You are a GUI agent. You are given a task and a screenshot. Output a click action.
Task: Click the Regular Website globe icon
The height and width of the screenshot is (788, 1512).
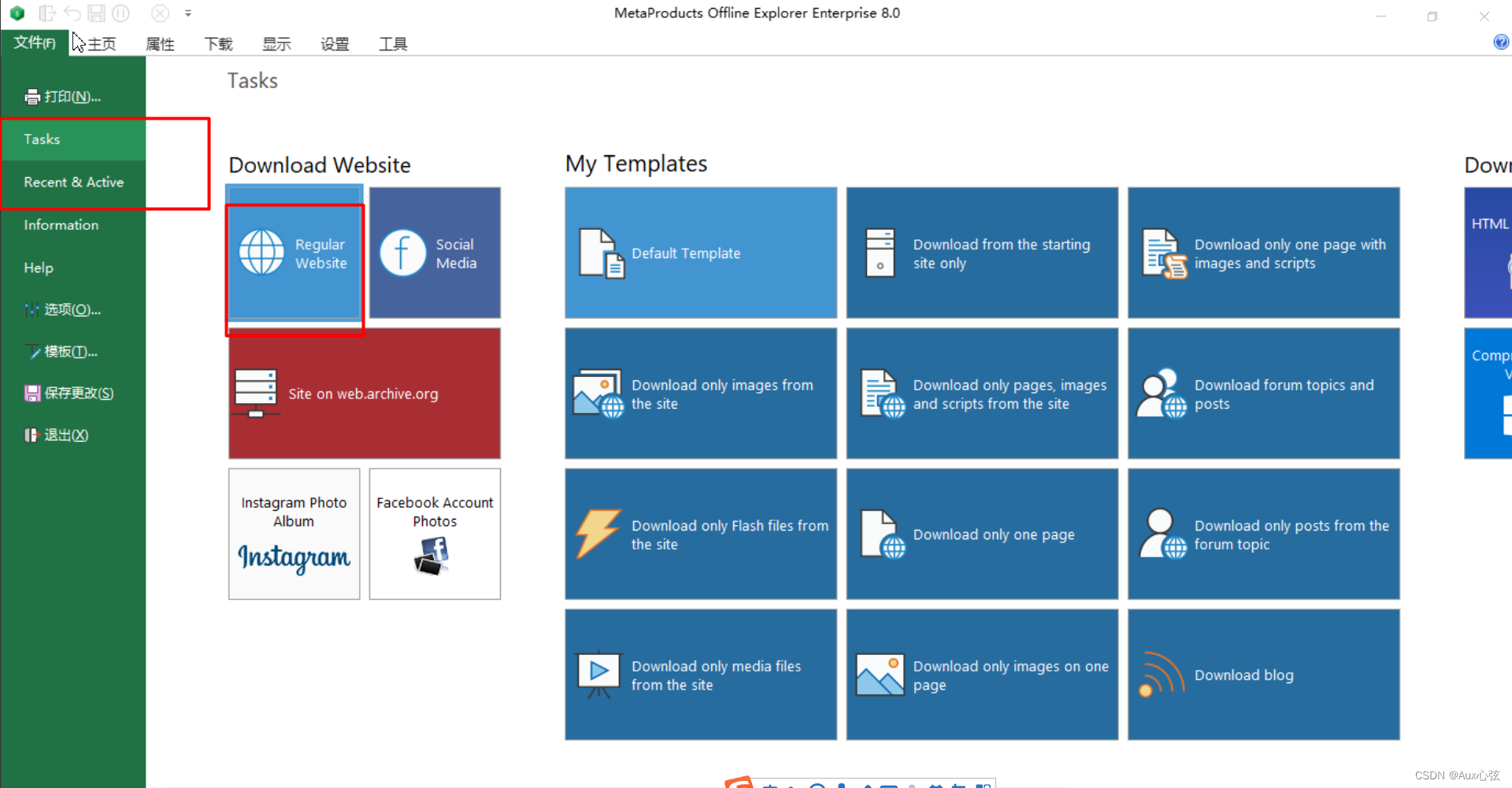(x=261, y=253)
